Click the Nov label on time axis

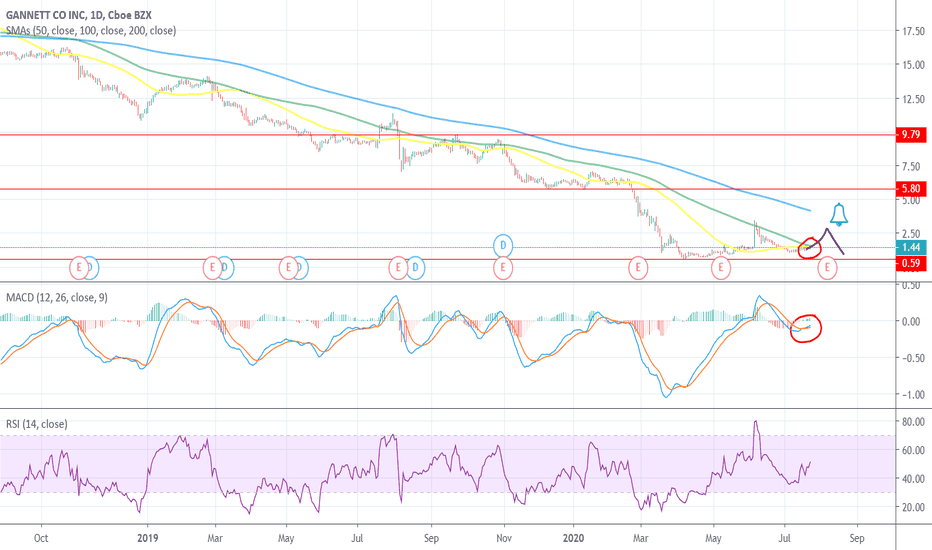pyautogui.click(x=503, y=538)
